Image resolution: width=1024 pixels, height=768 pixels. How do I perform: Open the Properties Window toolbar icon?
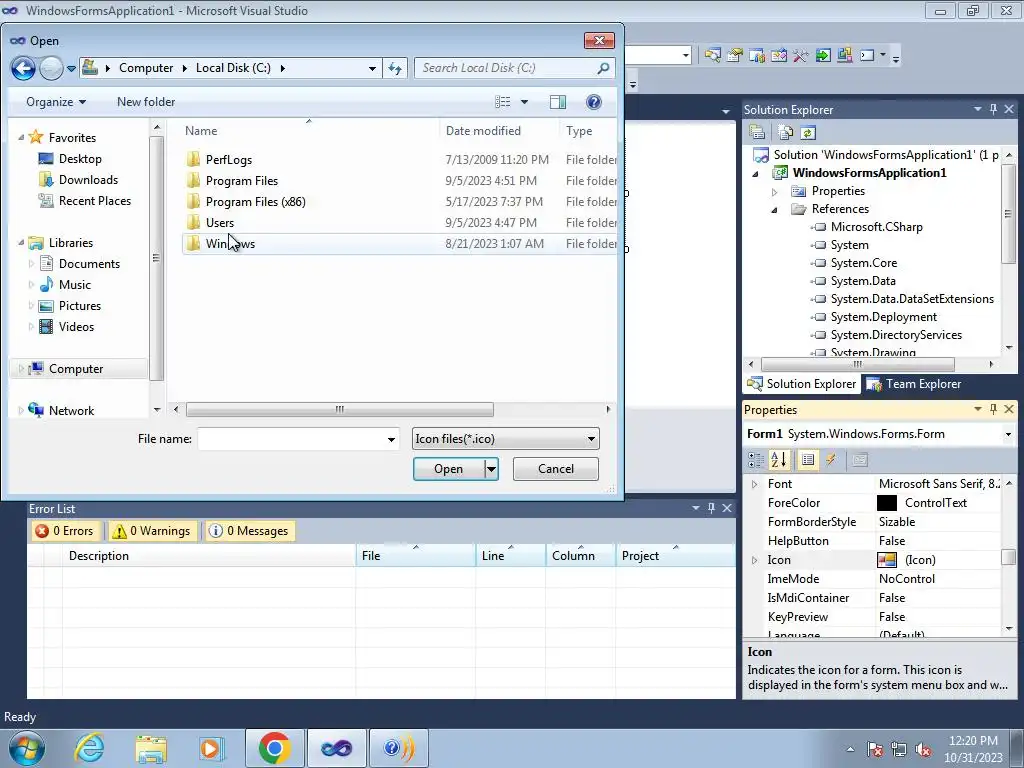735,56
